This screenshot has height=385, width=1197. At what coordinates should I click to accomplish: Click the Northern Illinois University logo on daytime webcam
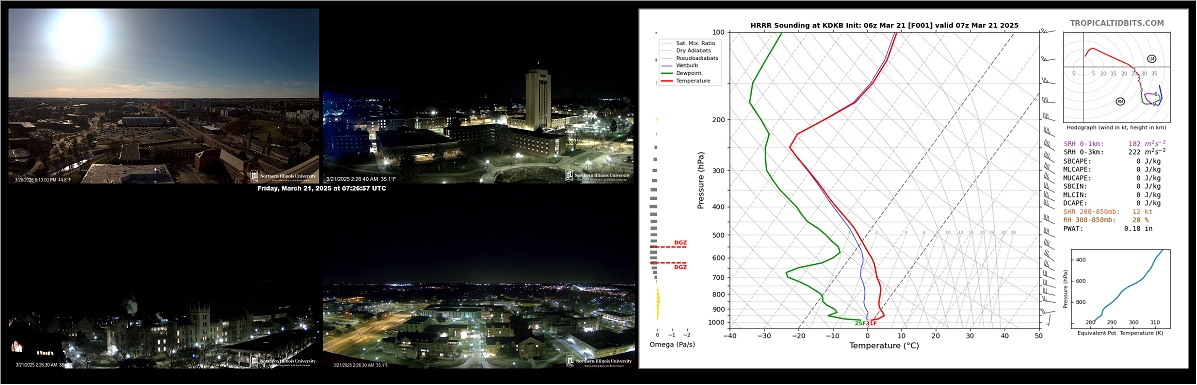coord(283,176)
